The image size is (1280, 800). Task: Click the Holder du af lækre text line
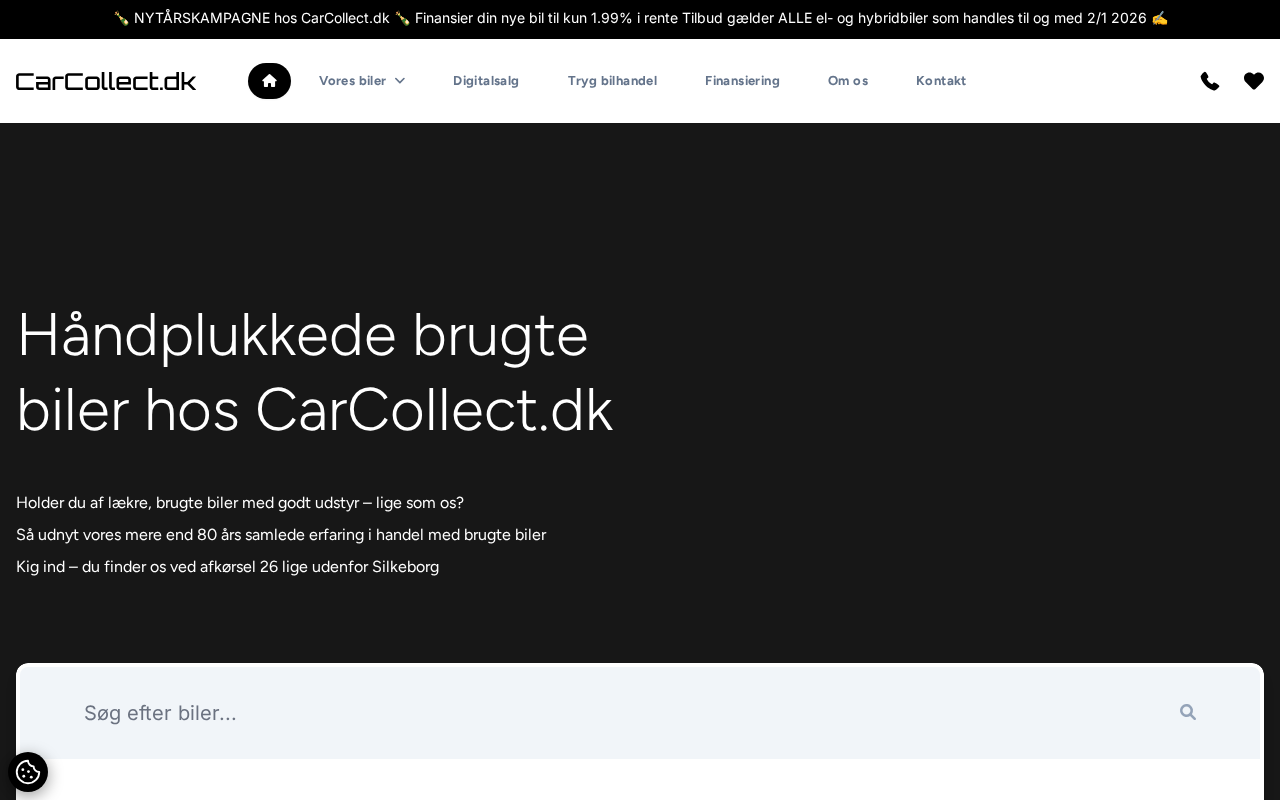click(x=240, y=503)
